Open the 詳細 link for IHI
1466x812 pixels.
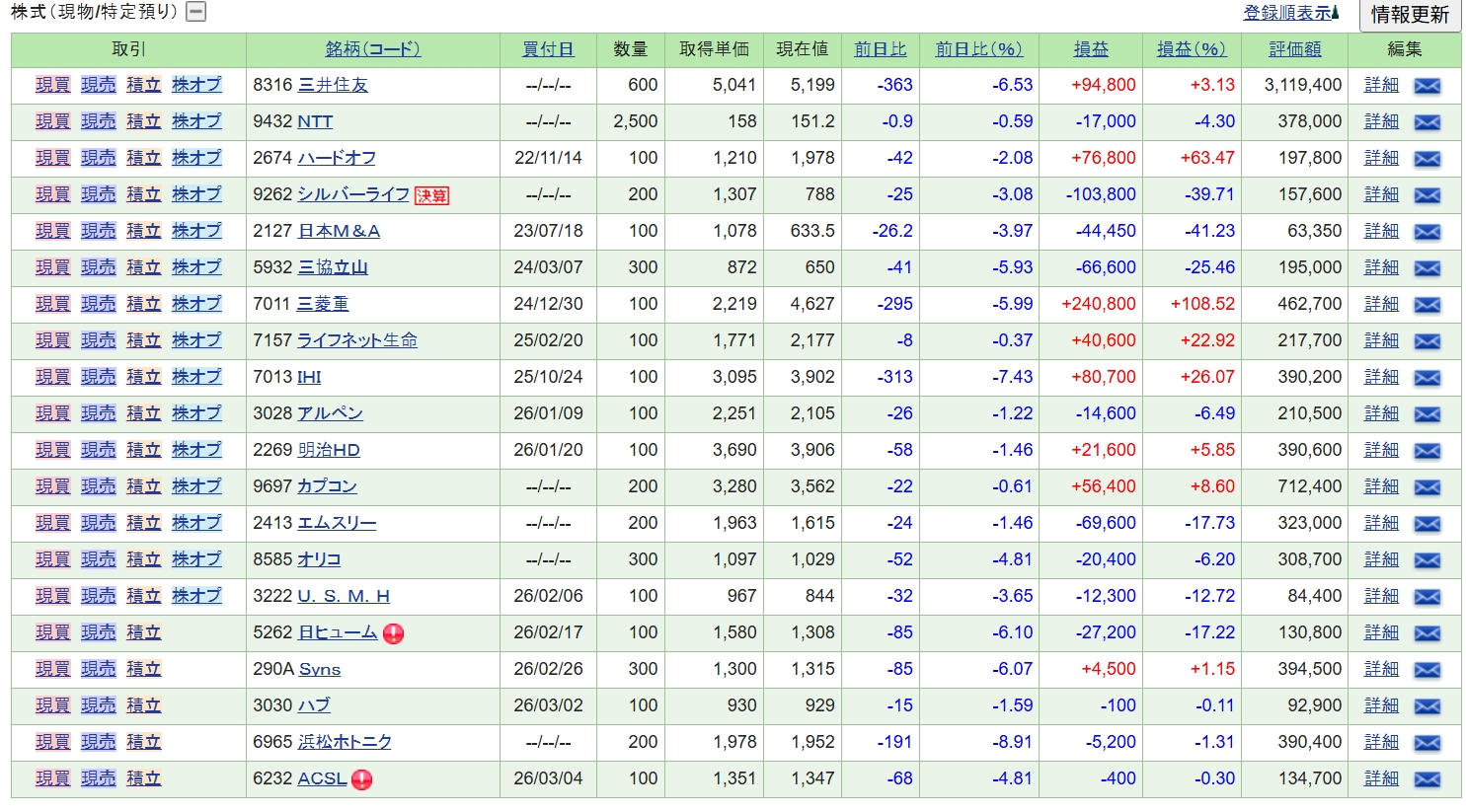pos(1381,377)
